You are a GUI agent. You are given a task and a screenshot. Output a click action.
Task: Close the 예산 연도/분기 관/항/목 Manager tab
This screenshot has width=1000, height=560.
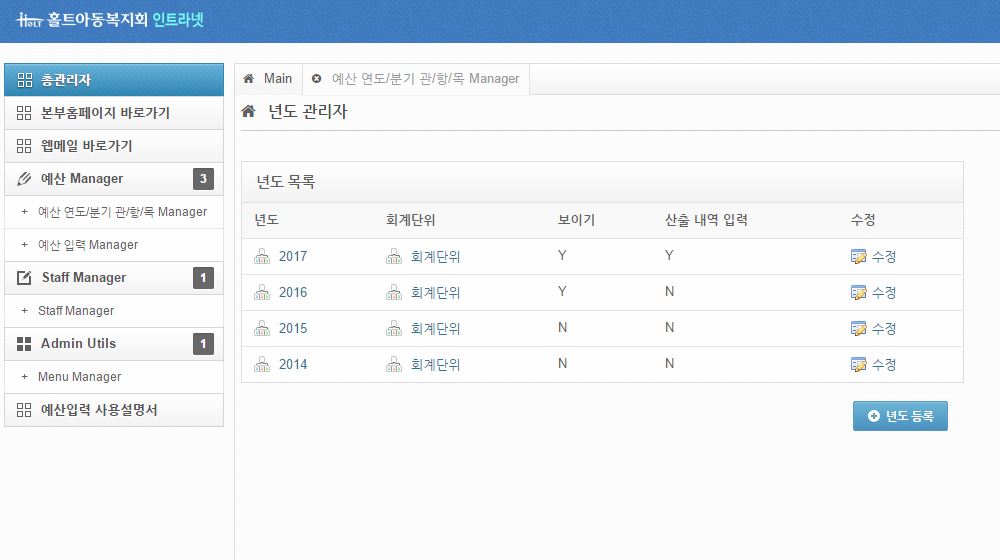click(317, 79)
